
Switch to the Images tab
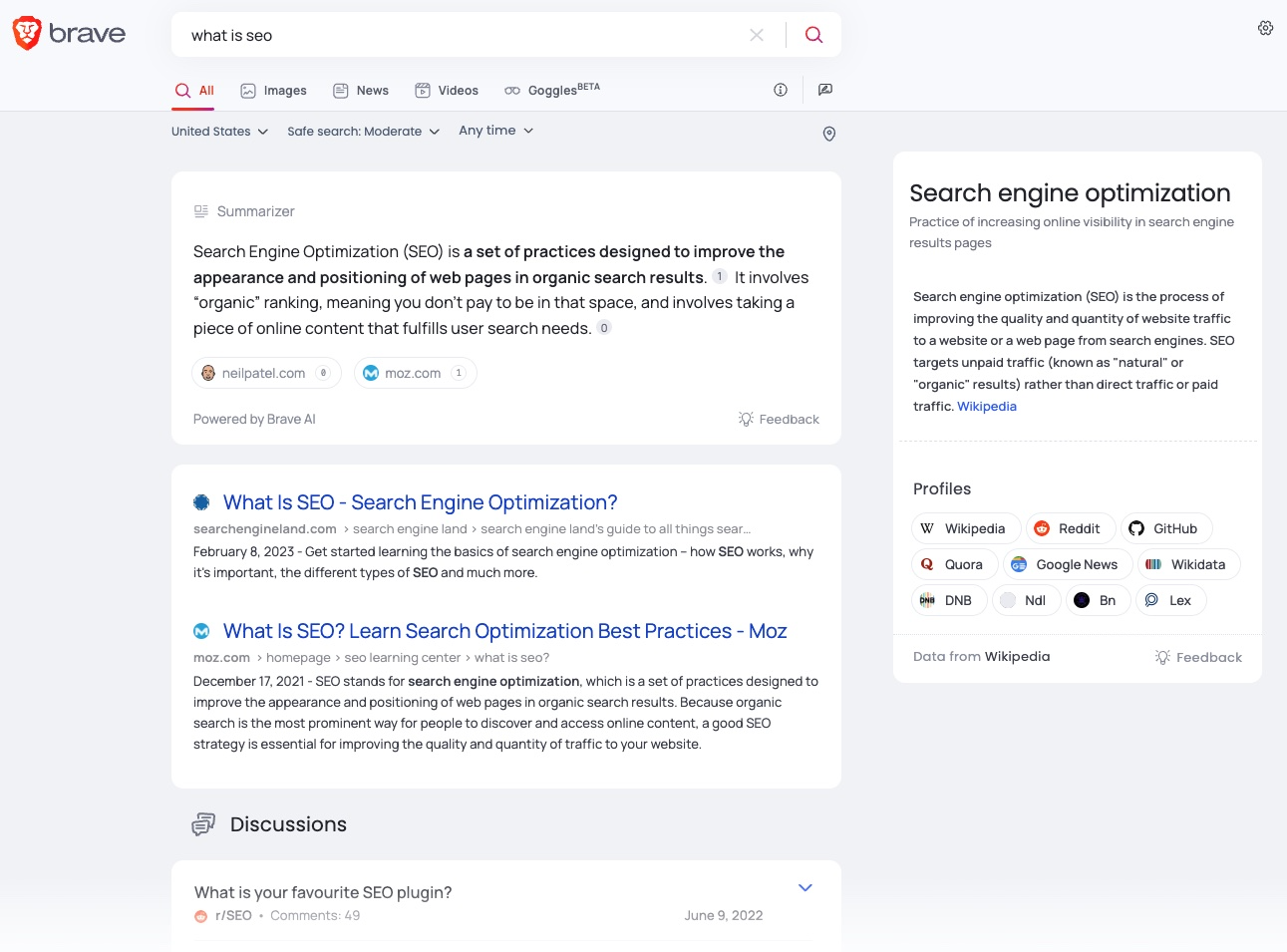click(273, 90)
